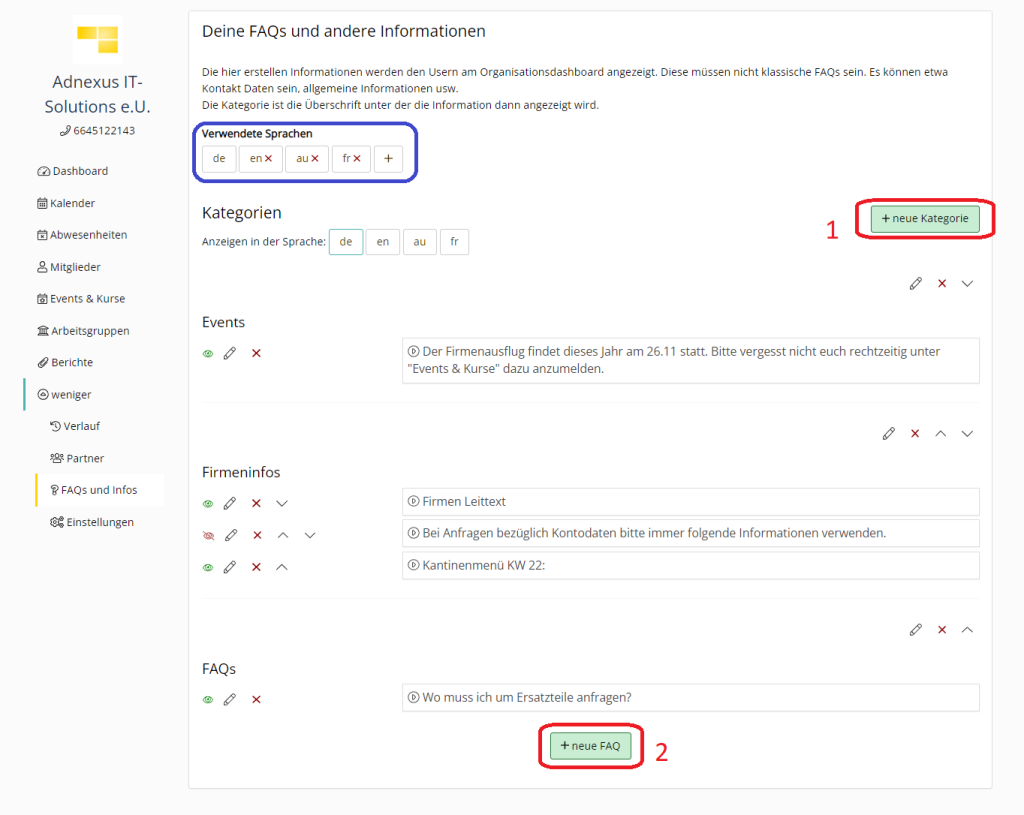The height and width of the screenshot is (815, 1024).
Task: Edit the Kantinenmenü KW 22 entry
Action: tap(230, 567)
